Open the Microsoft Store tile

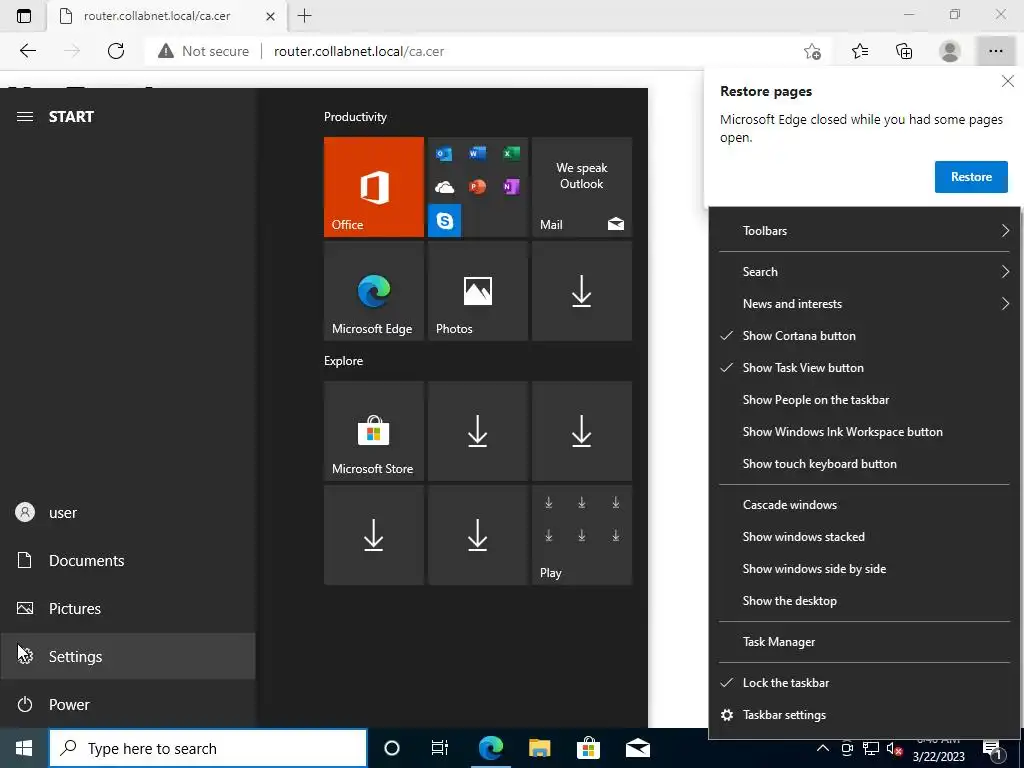click(x=374, y=431)
